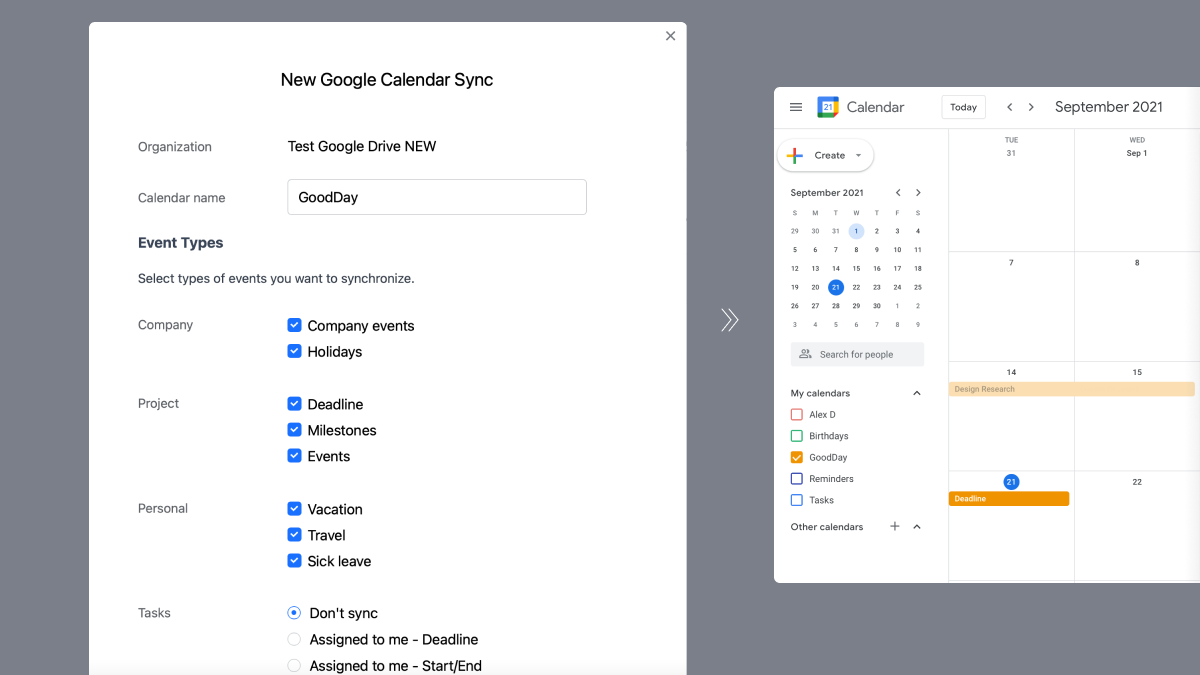The width and height of the screenshot is (1200, 675).
Task: Click the Google Calendar logo icon
Action: click(828, 107)
